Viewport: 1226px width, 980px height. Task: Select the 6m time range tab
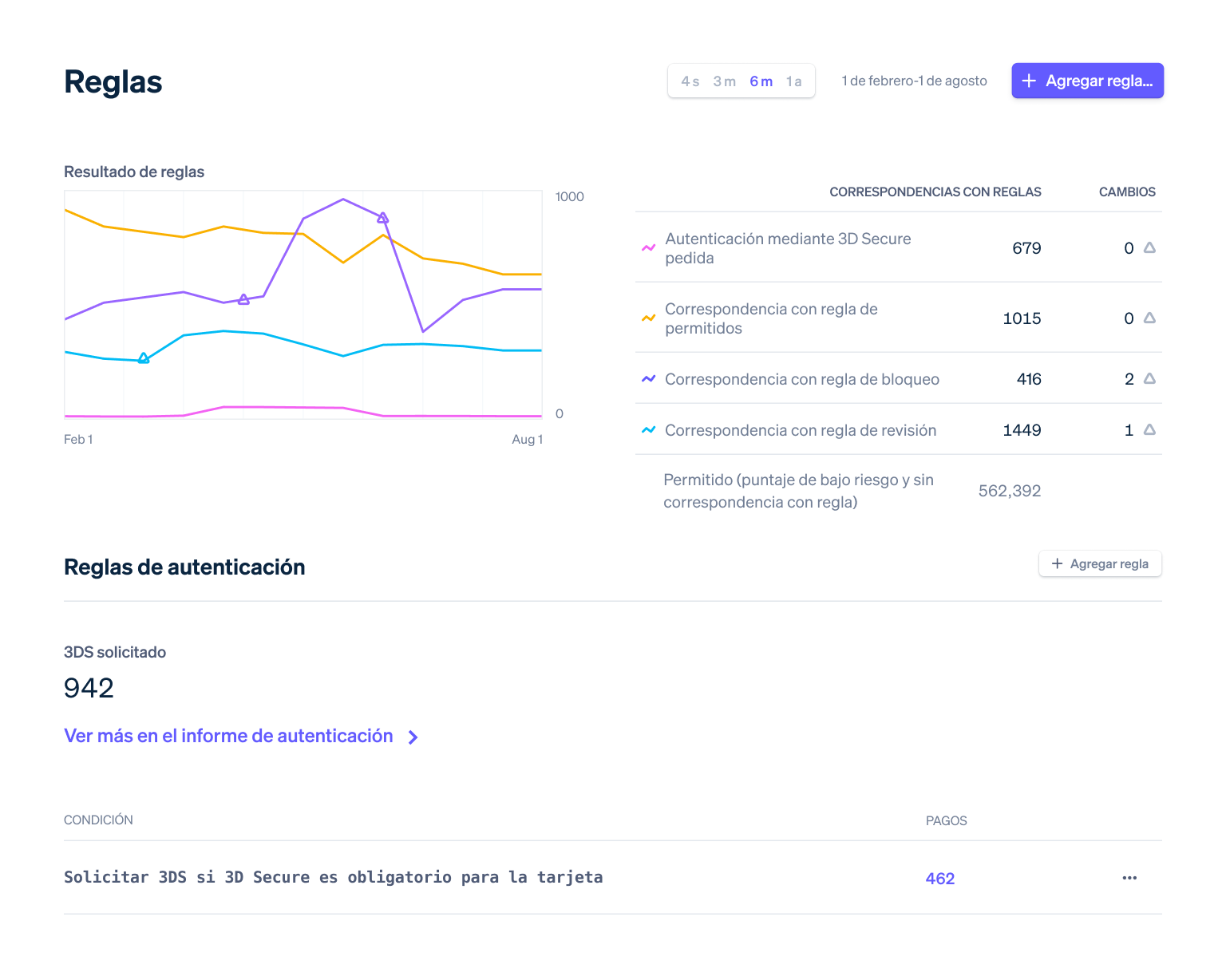pos(761,81)
